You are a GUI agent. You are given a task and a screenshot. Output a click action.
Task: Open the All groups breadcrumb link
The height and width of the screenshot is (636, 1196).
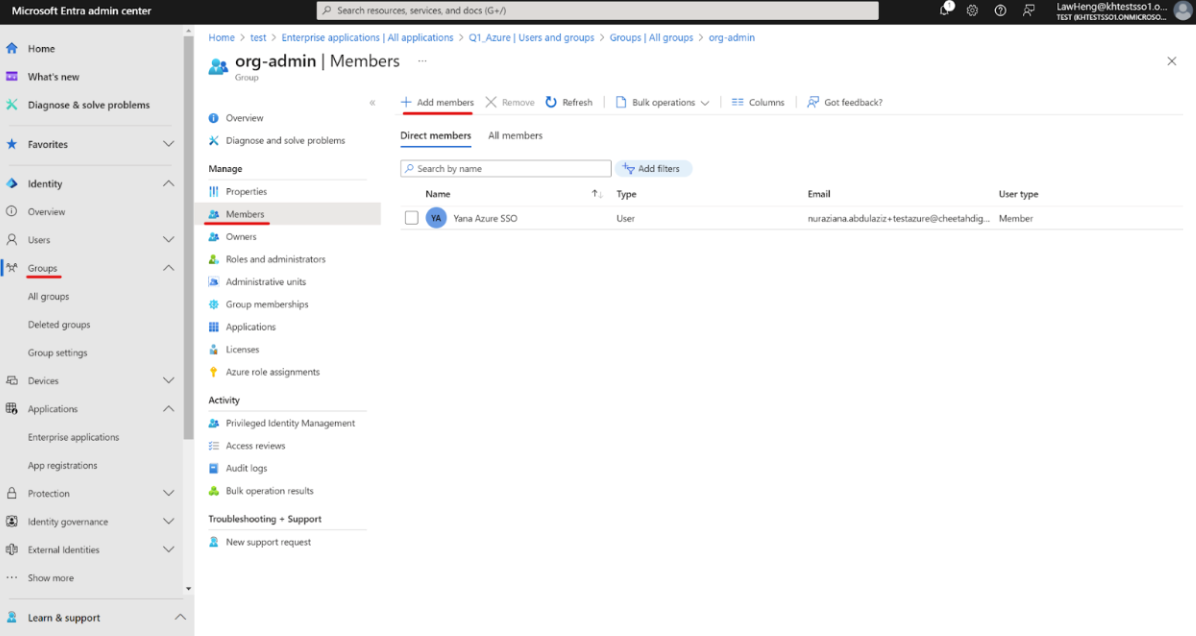(x=651, y=38)
